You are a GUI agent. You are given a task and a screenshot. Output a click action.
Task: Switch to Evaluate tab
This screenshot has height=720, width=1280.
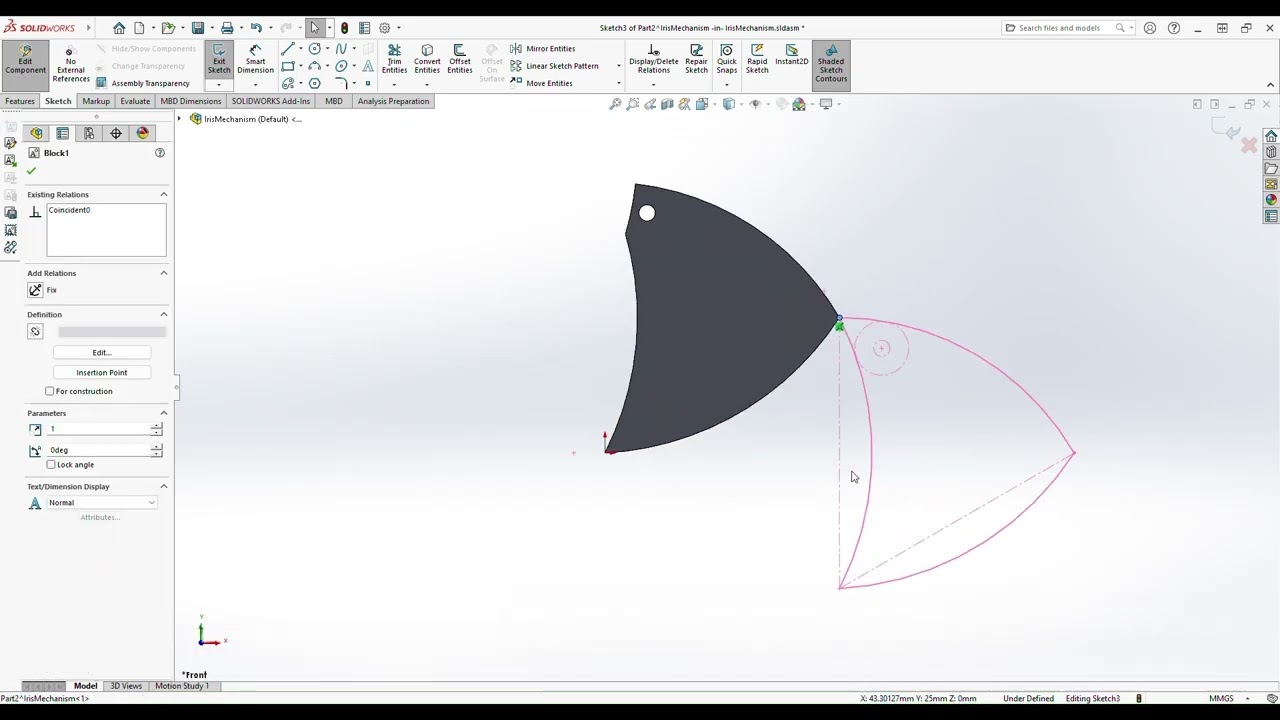tap(135, 101)
